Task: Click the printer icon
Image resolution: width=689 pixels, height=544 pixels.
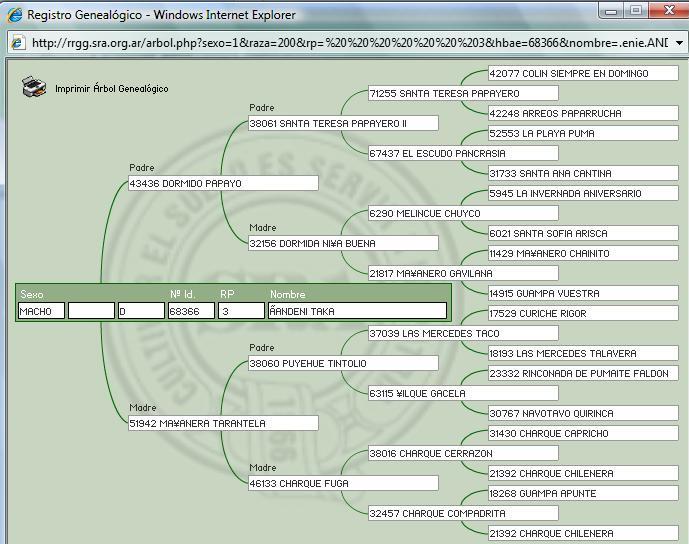Action: click(x=34, y=87)
